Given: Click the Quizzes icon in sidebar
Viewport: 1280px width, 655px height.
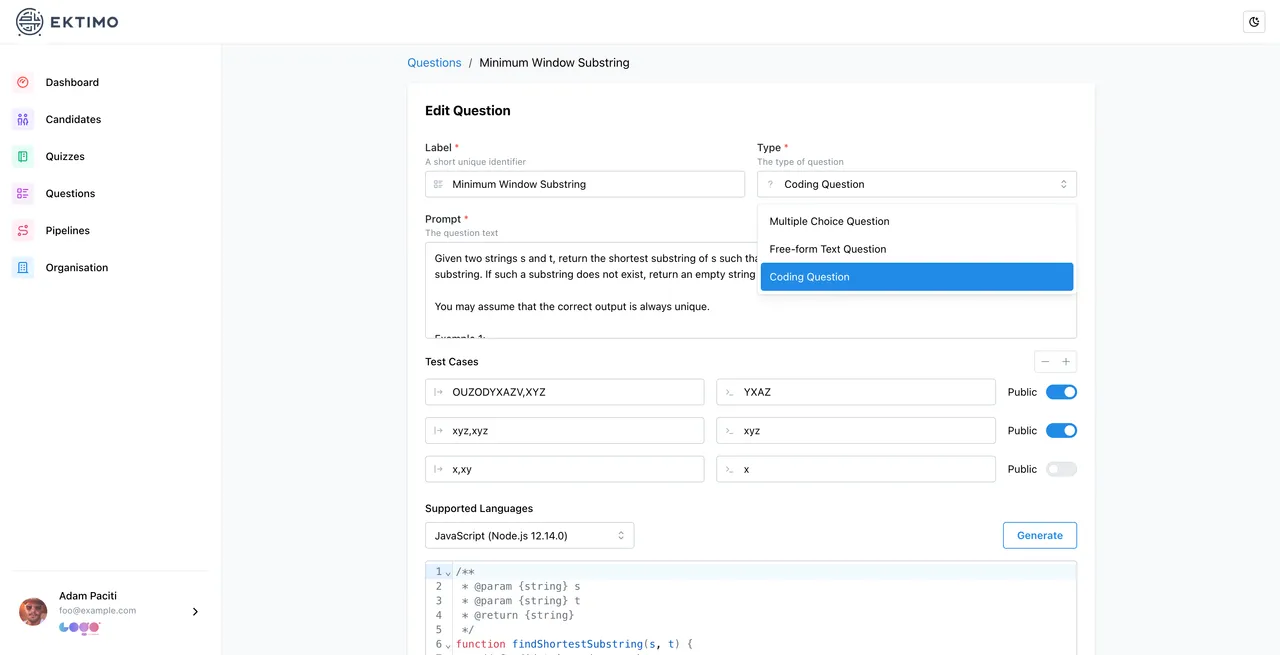Looking at the screenshot, I should [x=23, y=156].
